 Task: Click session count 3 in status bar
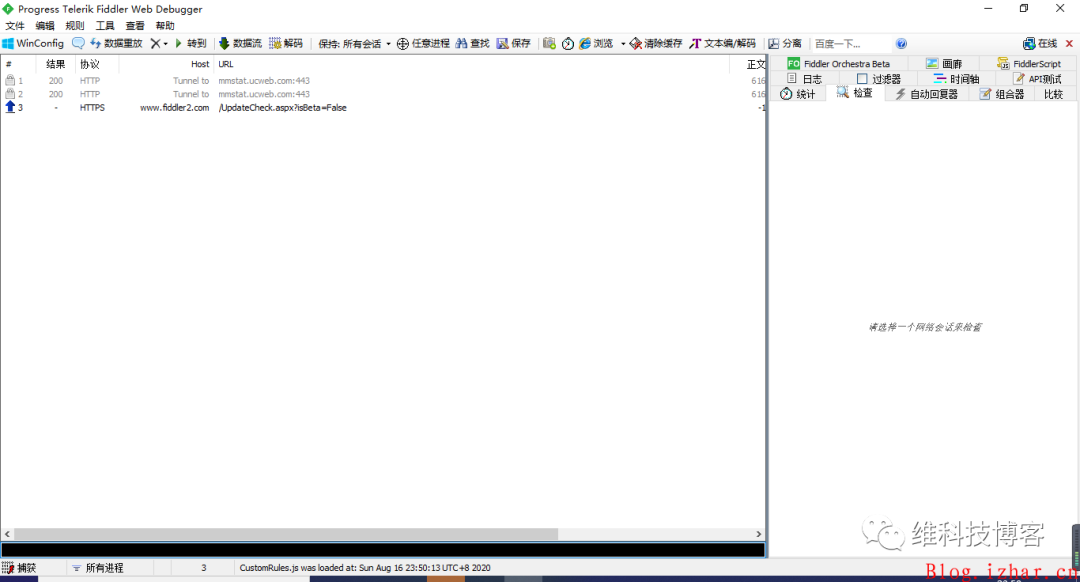coord(203,568)
